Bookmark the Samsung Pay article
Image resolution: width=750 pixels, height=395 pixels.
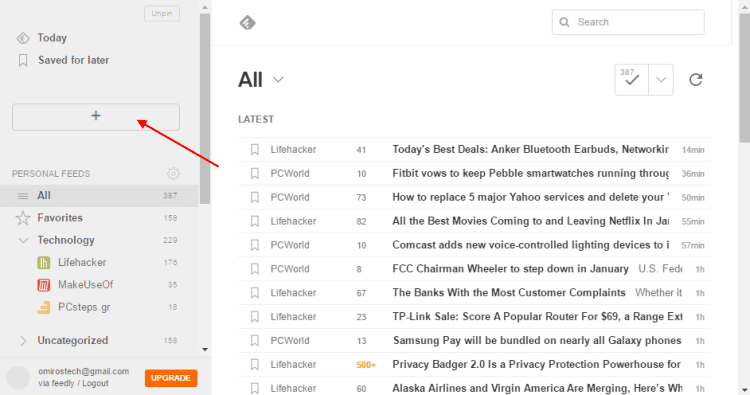[x=254, y=340]
